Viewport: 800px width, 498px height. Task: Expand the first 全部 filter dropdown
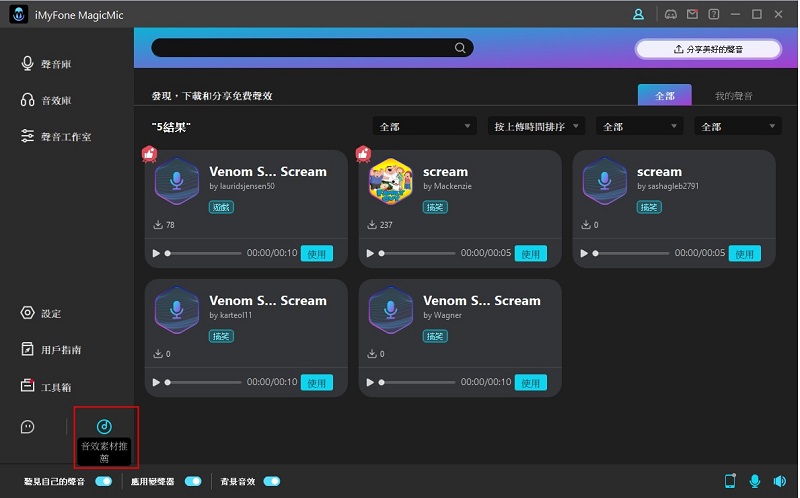(x=424, y=126)
